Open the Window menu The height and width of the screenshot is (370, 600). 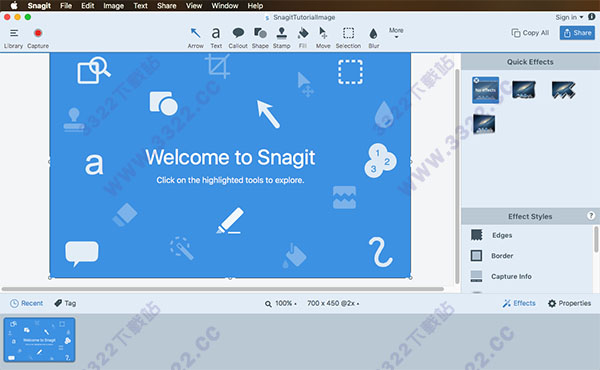tap(225, 6)
